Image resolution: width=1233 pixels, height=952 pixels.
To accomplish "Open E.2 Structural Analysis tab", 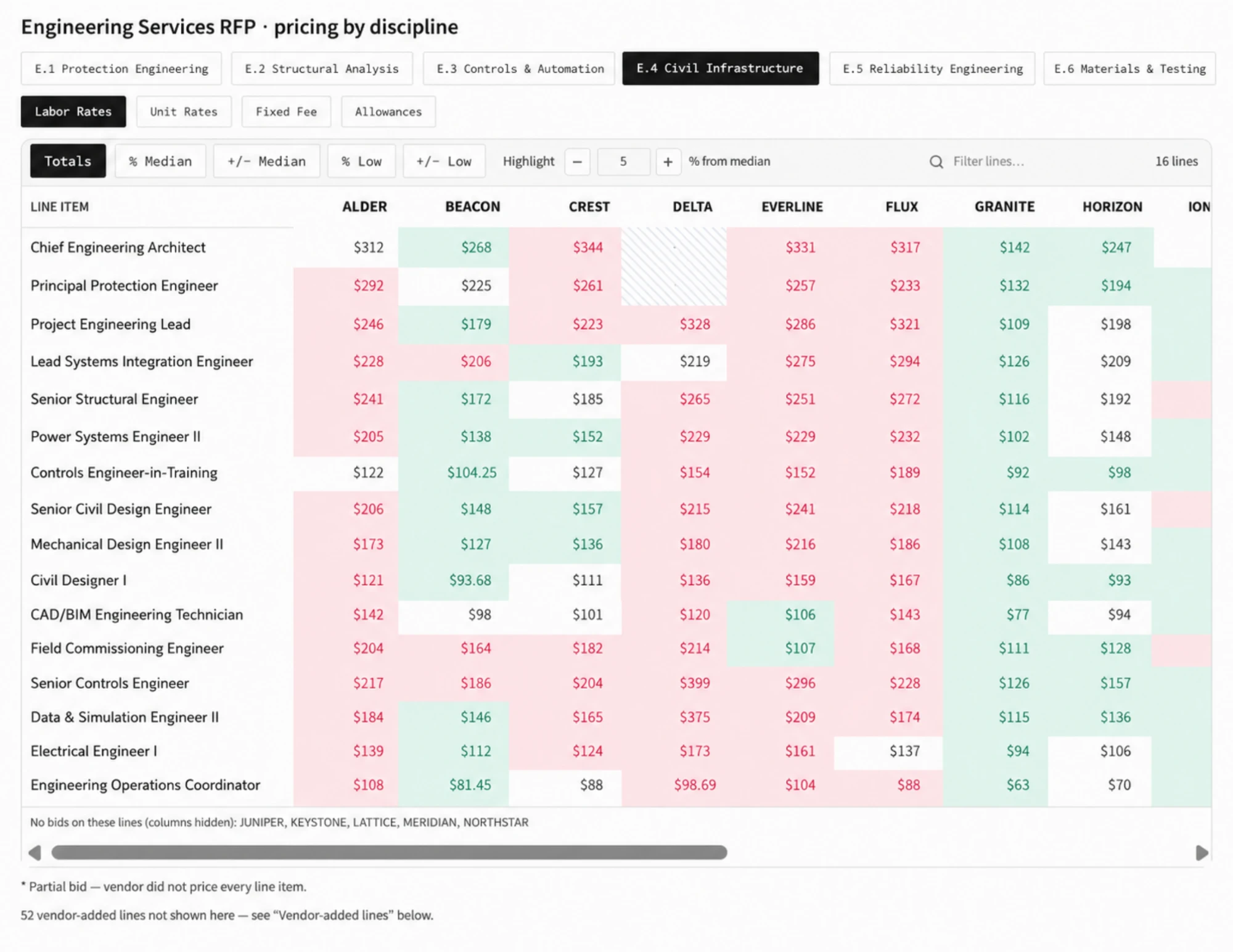I will pyautogui.click(x=322, y=68).
